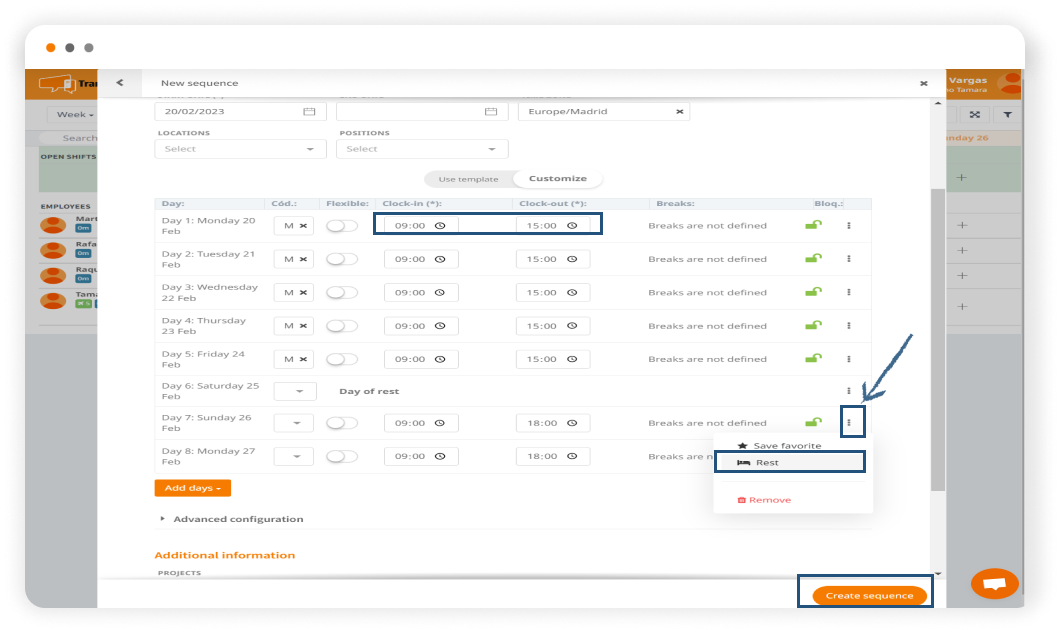Image resolution: width=1061 pixels, height=633 pixels.
Task: Click the calendar icon beside 20/02/2023 date
Action: pos(309,112)
